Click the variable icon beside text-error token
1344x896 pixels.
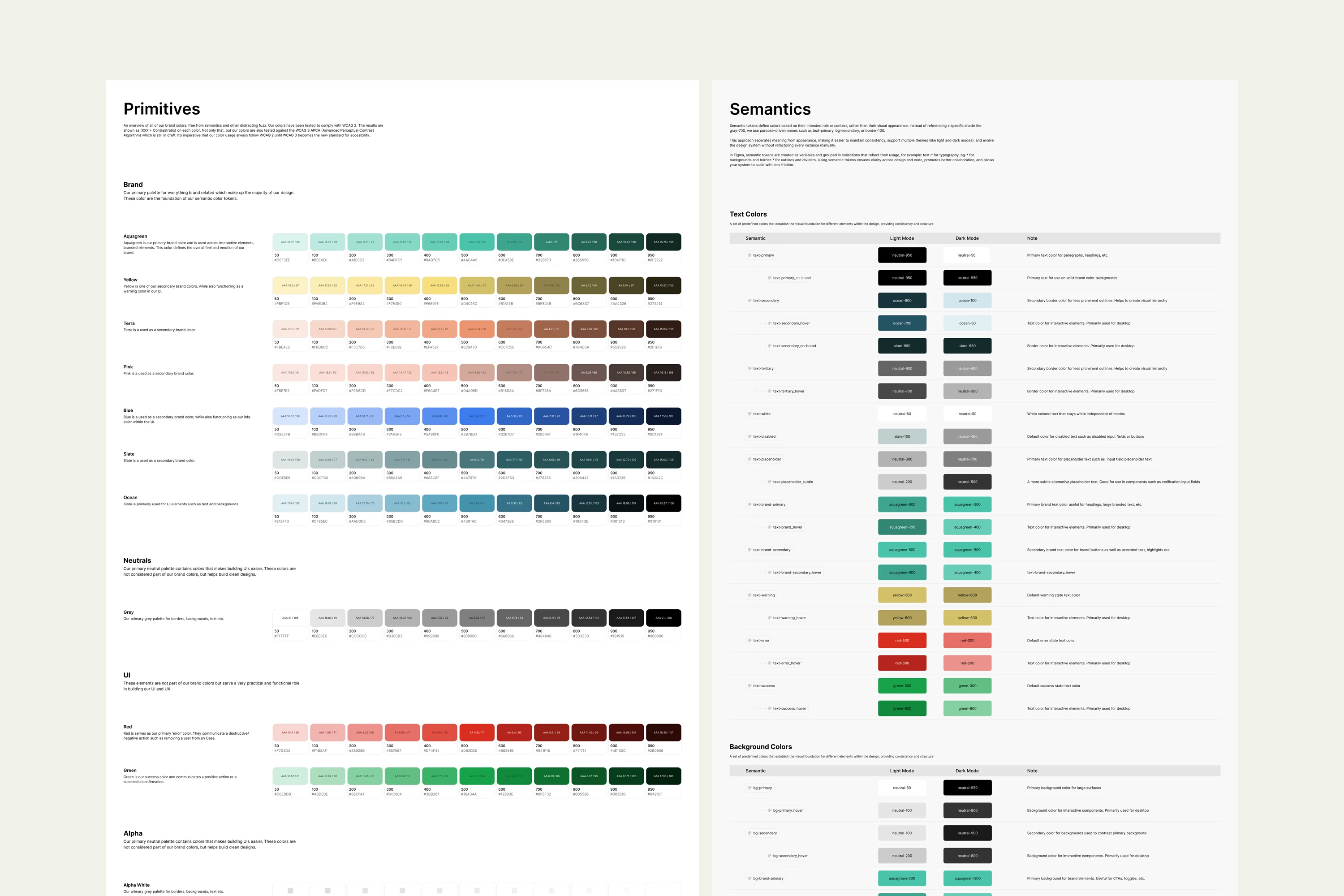[749, 640]
